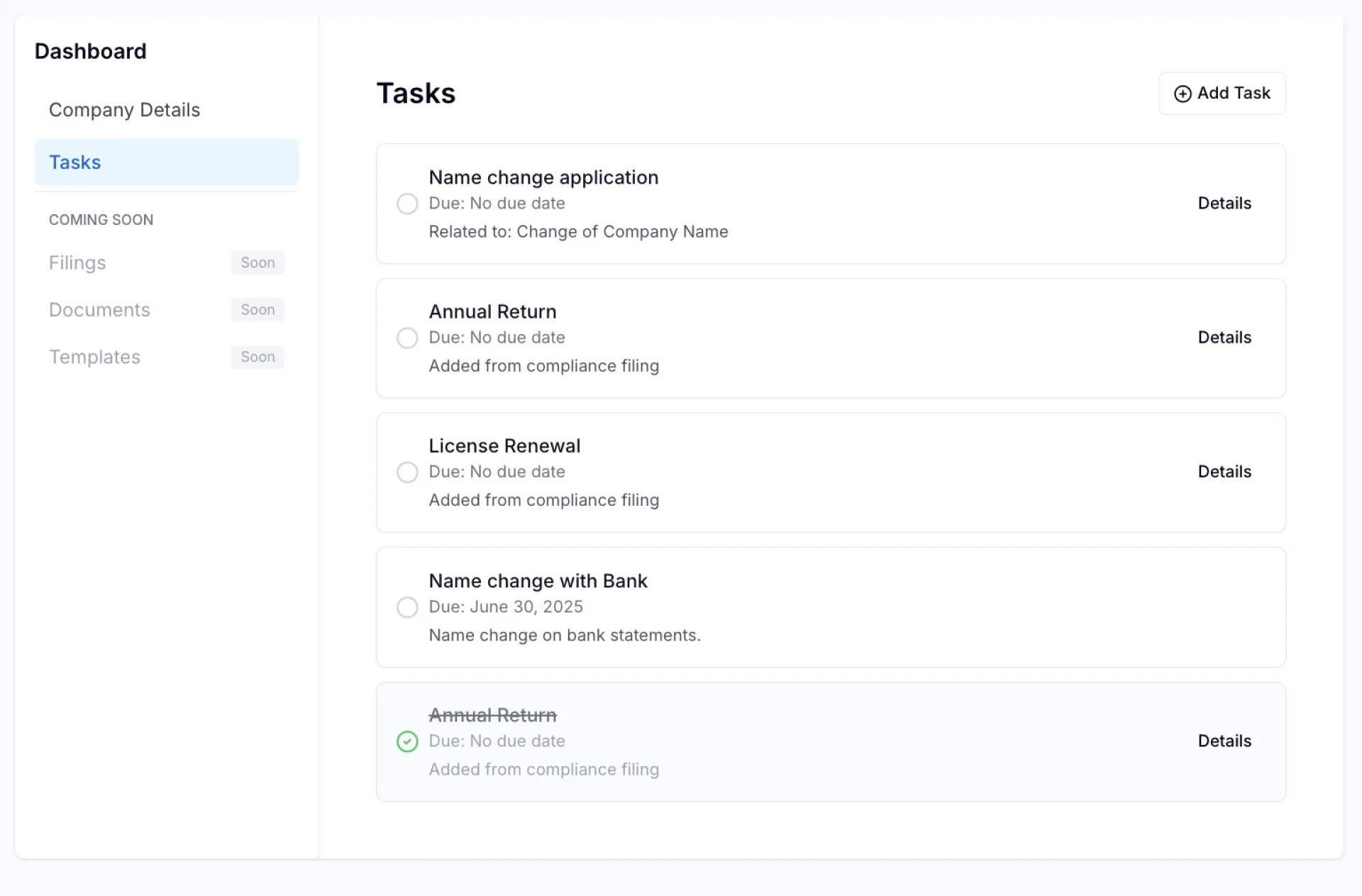Go to Company Details in sidebar
This screenshot has height=896, width=1362.
125,110
